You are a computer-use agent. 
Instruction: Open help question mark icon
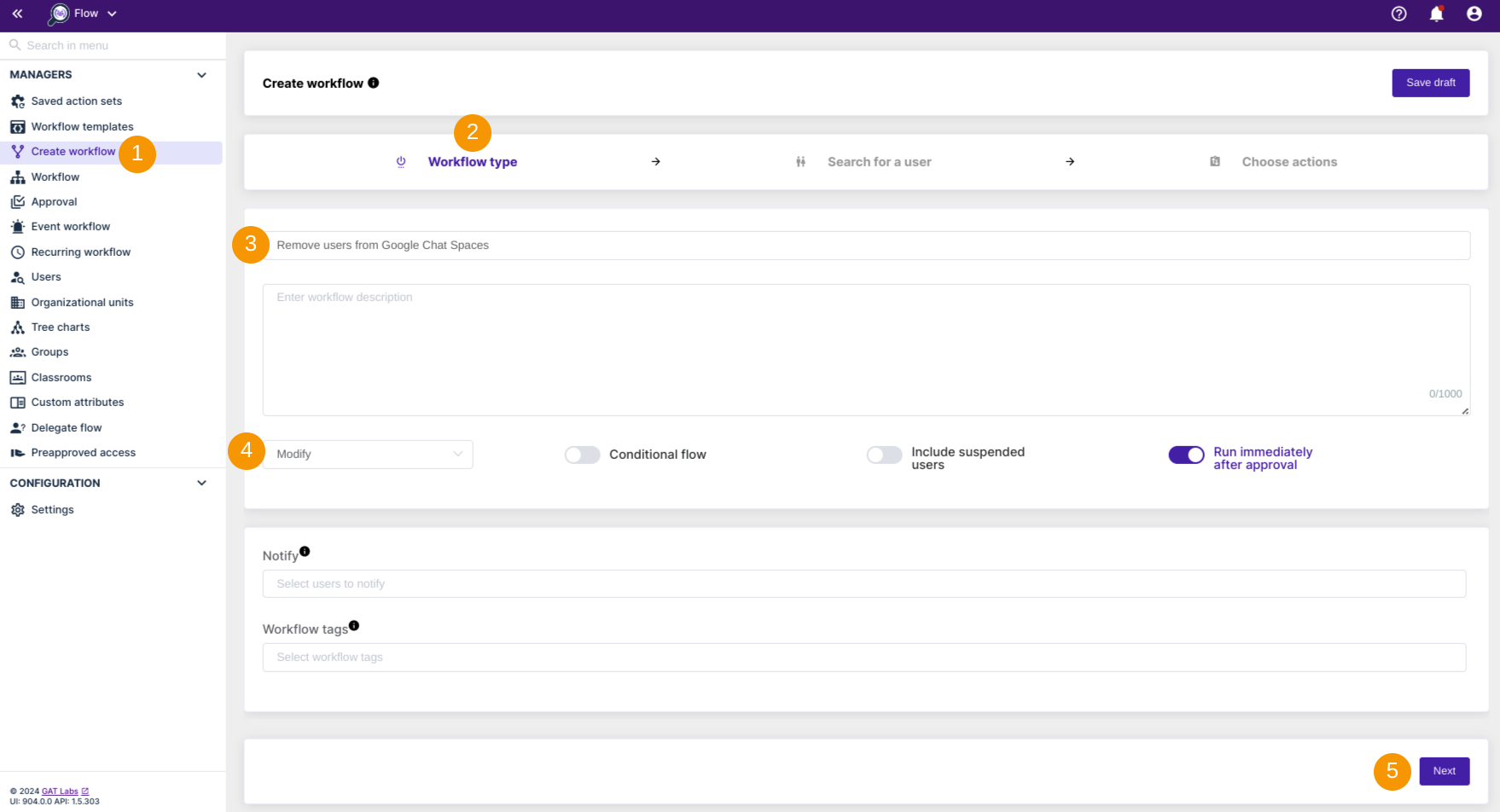(x=1399, y=14)
